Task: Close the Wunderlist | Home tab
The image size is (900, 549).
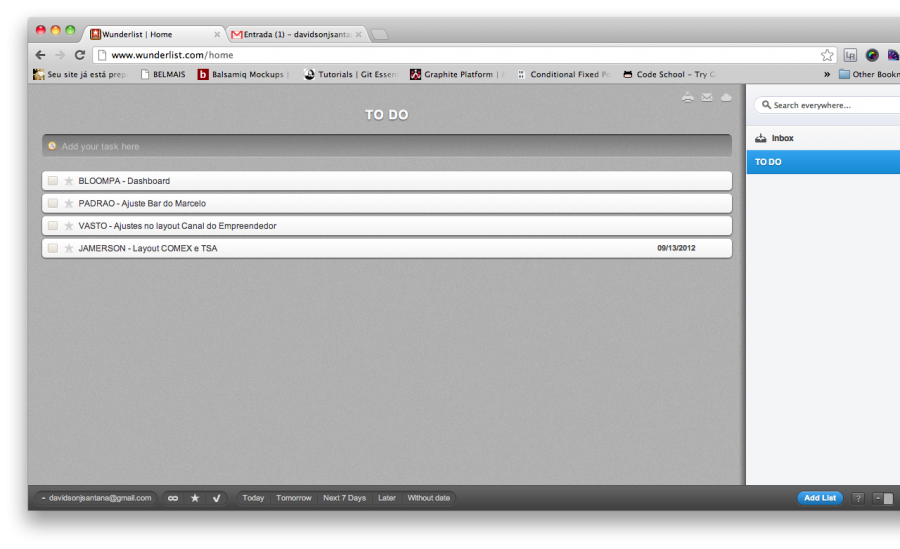Action: tap(217, 34)
